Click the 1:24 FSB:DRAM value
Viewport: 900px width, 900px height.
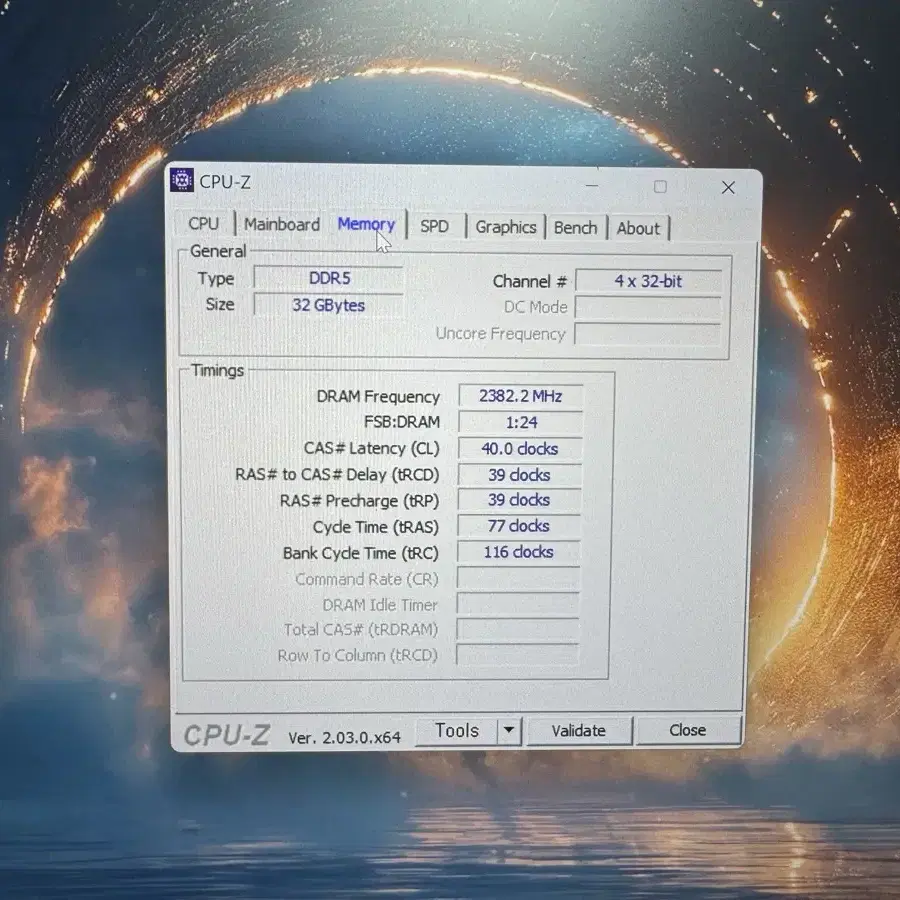click(x=521, y=422)
